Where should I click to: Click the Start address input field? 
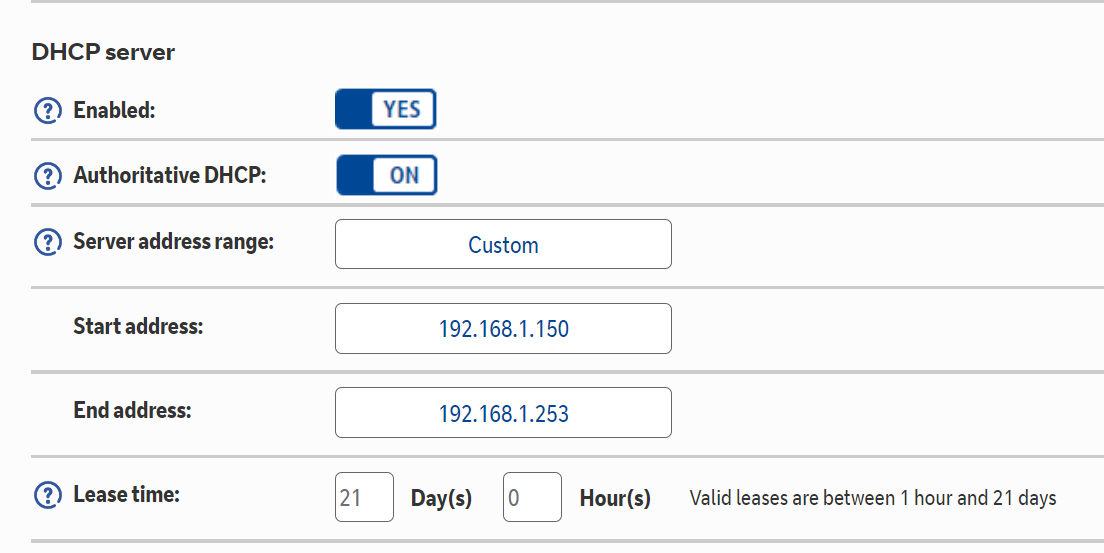(503, 328)
